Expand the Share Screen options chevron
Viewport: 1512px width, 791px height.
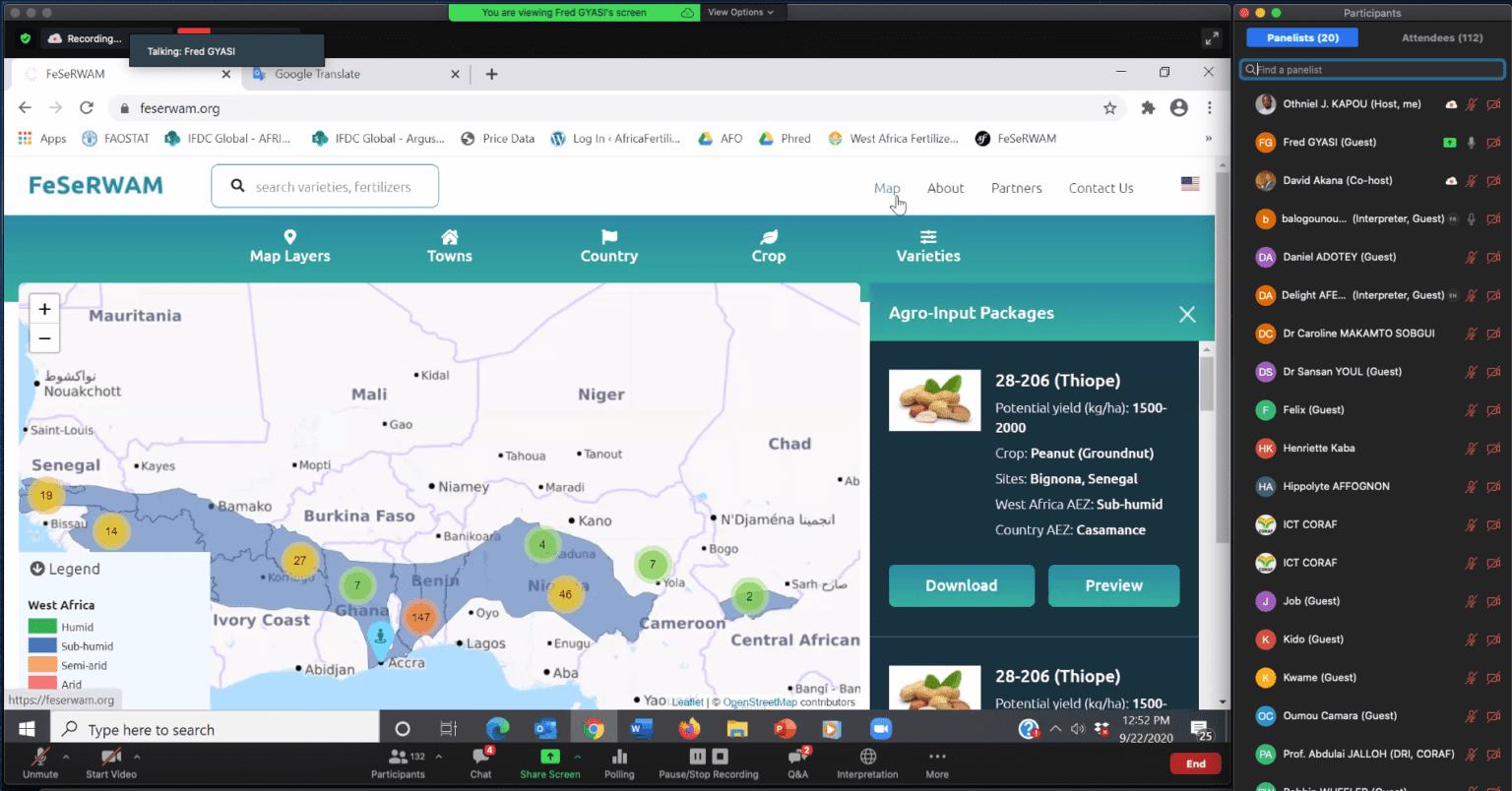pyautogui.click(x=576, y=757)
